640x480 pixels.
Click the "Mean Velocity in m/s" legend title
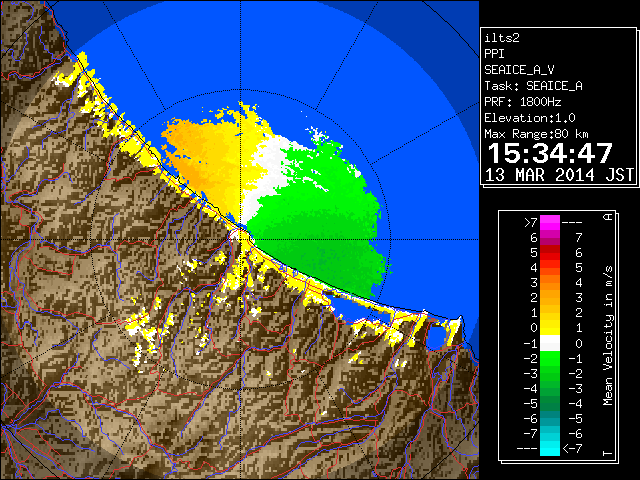click(x=608, y=336)
